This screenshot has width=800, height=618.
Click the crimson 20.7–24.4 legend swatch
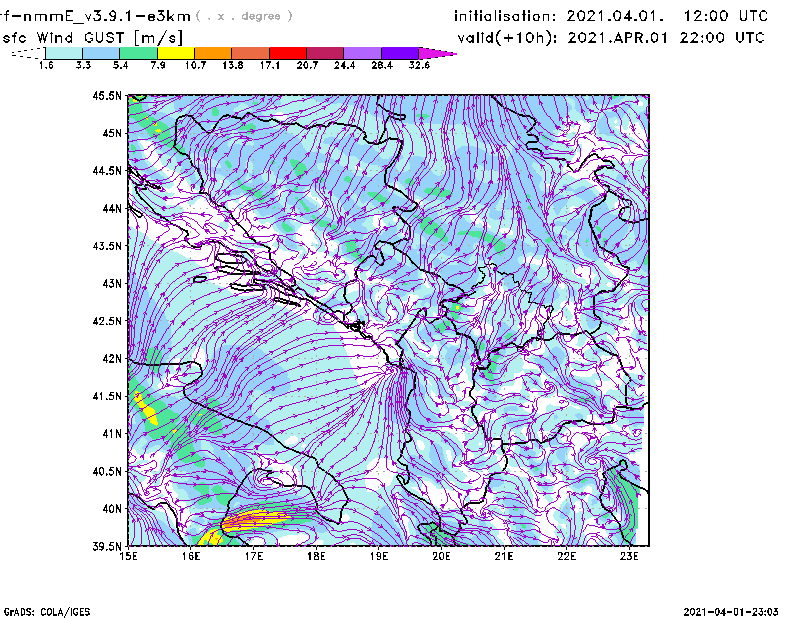[x=325, y=53]
